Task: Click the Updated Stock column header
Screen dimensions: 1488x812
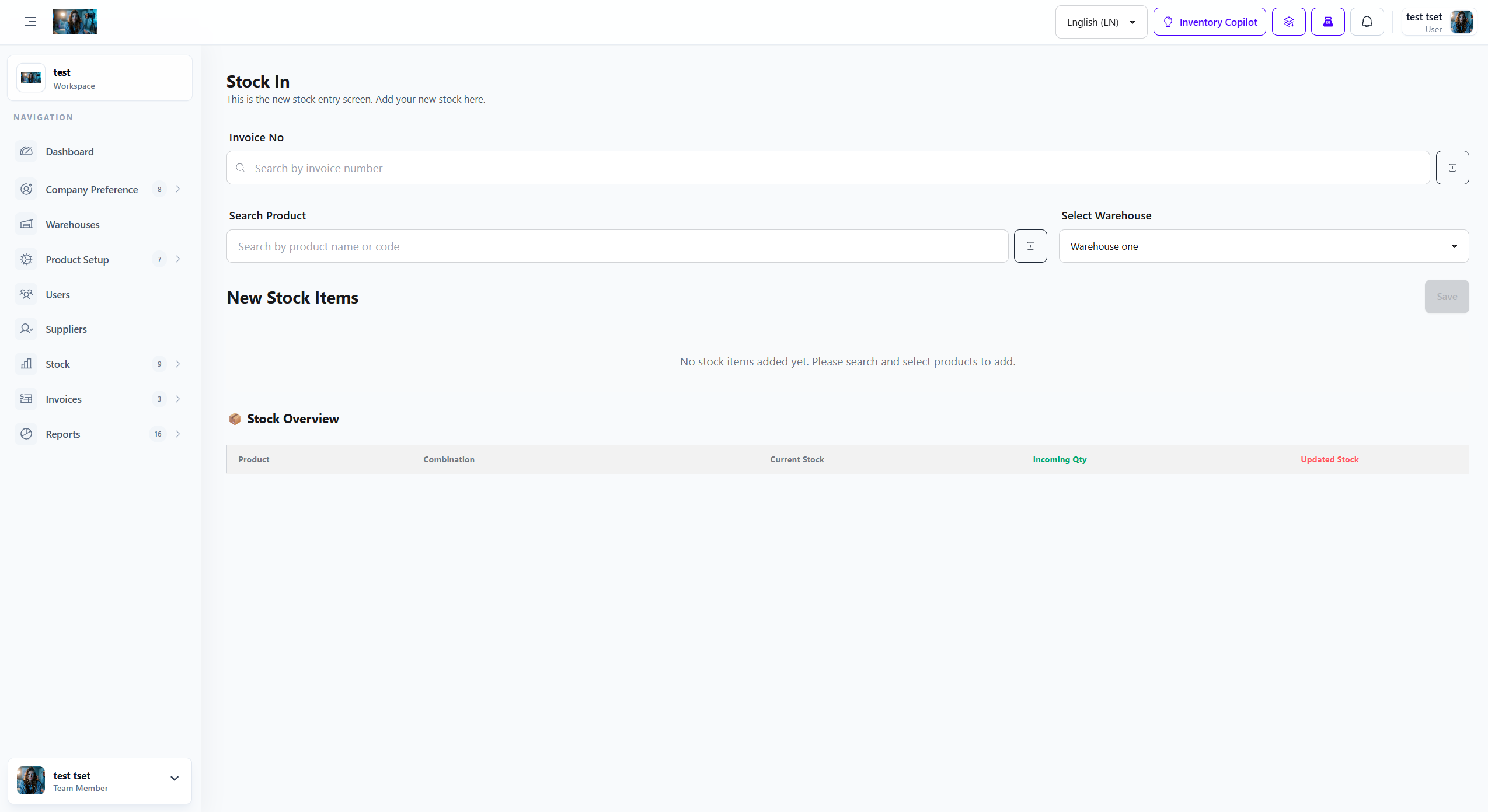Action: 1329,460
